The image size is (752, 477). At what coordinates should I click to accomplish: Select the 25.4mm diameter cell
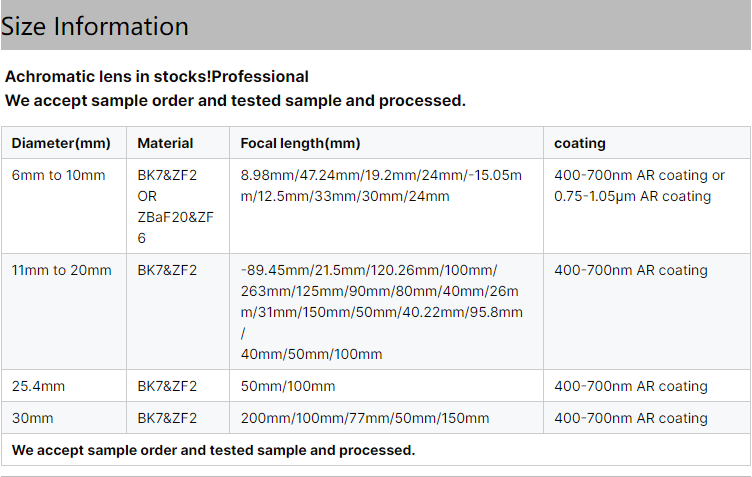click(x=38, y=386)
